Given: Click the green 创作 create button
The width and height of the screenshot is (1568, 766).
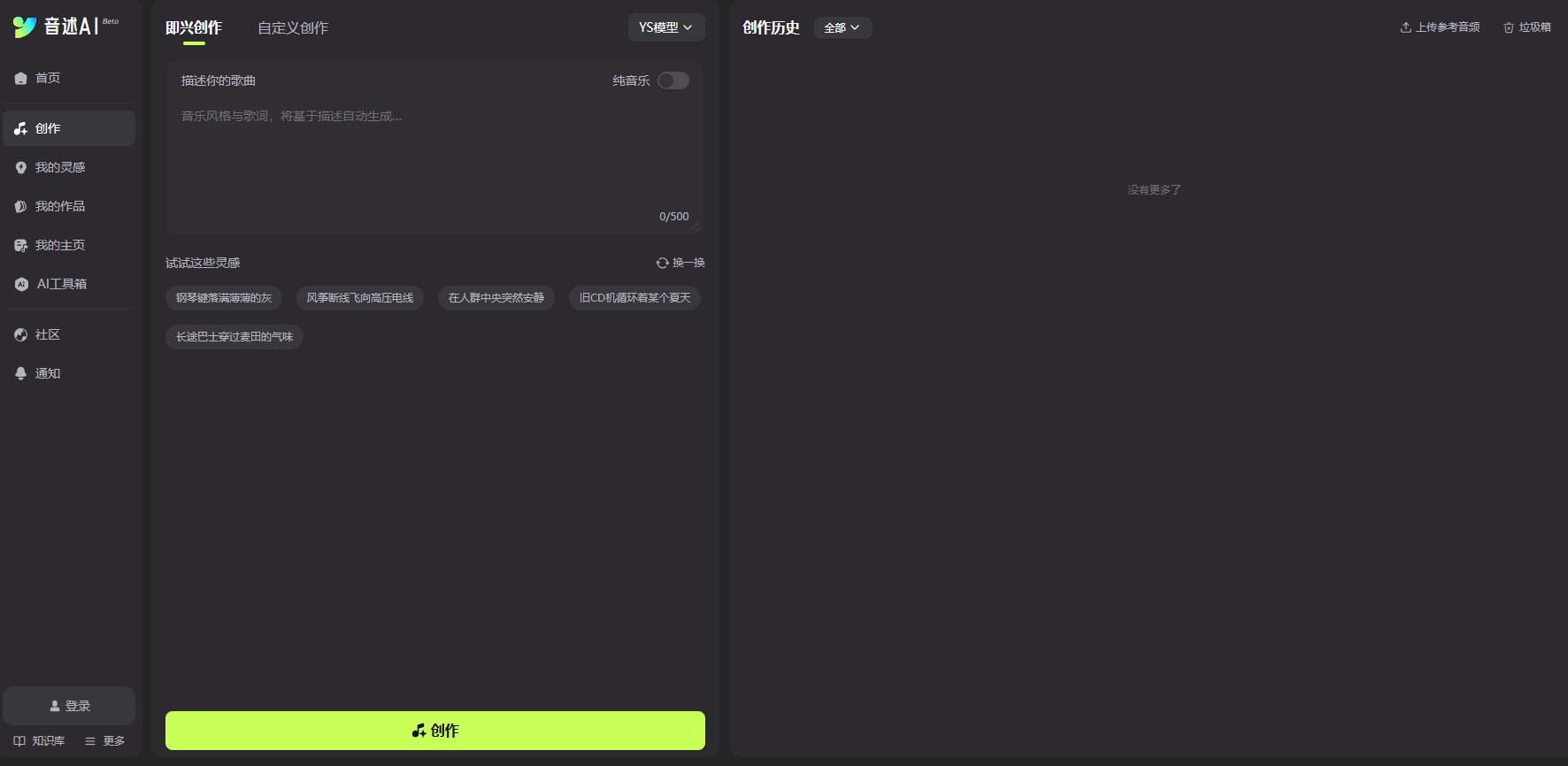Looking at the screenshot, I should (x=435, y=731).
